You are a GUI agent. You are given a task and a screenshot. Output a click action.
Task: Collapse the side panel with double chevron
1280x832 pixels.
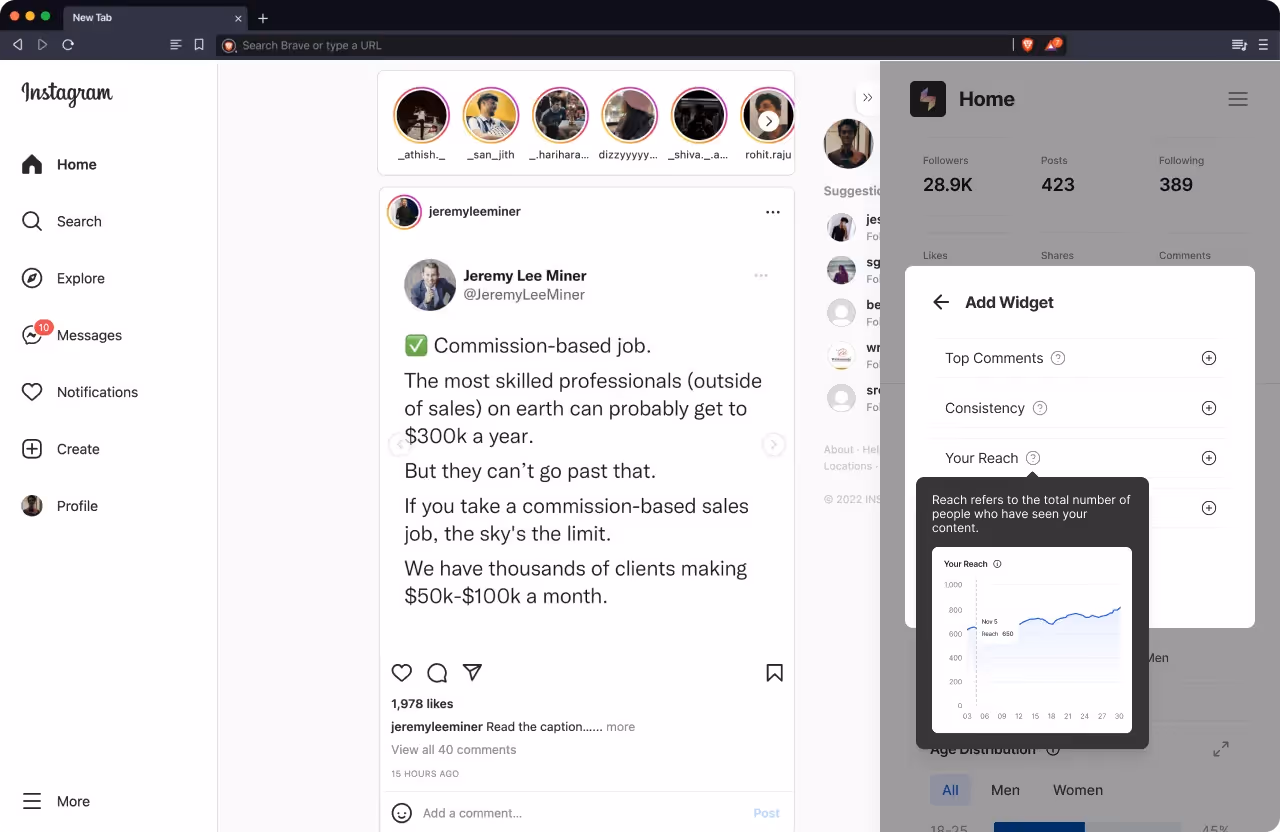[x=867, y=98]
